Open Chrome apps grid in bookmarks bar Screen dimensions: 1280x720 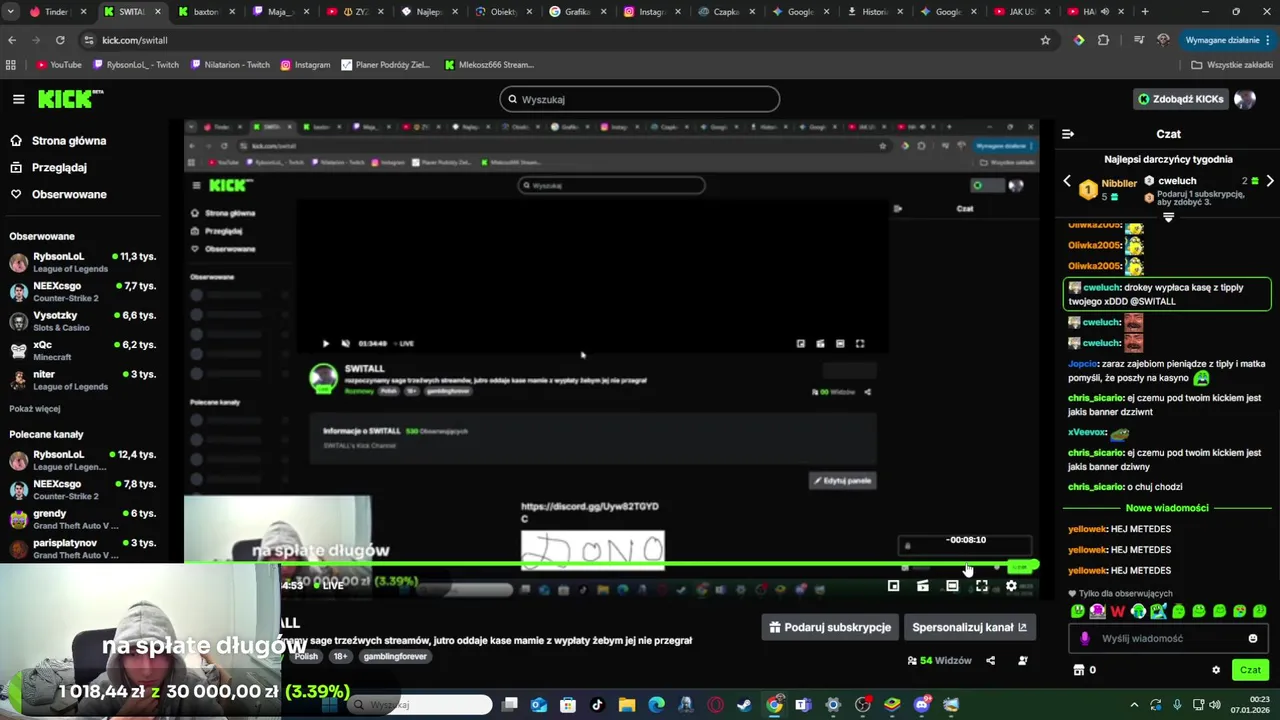11,65
